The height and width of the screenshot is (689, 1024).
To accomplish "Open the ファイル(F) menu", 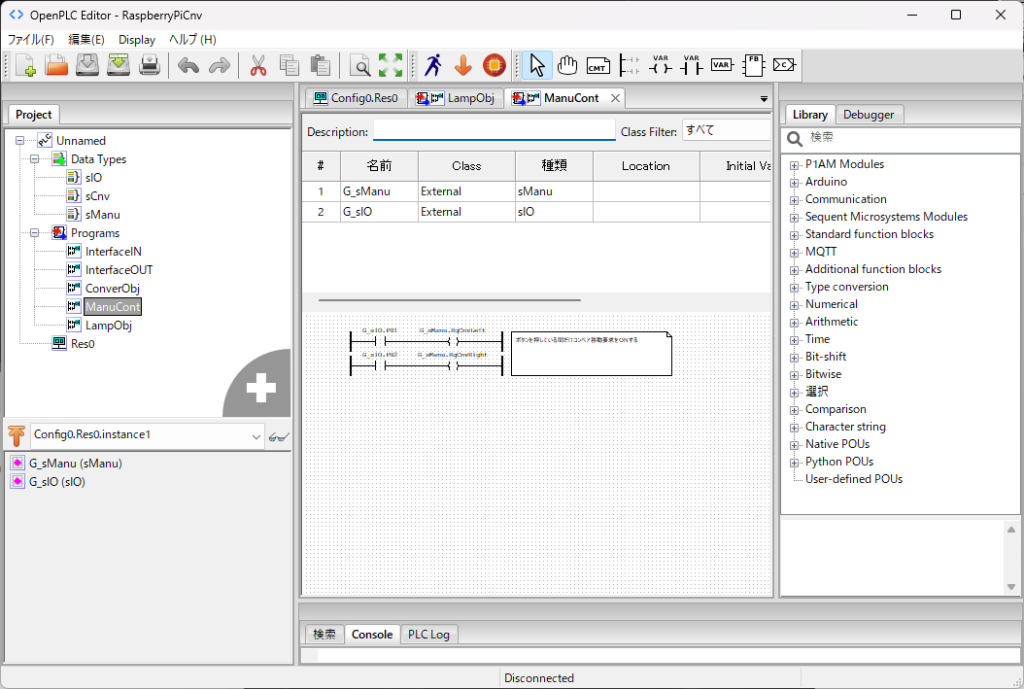I will point(31,39).
